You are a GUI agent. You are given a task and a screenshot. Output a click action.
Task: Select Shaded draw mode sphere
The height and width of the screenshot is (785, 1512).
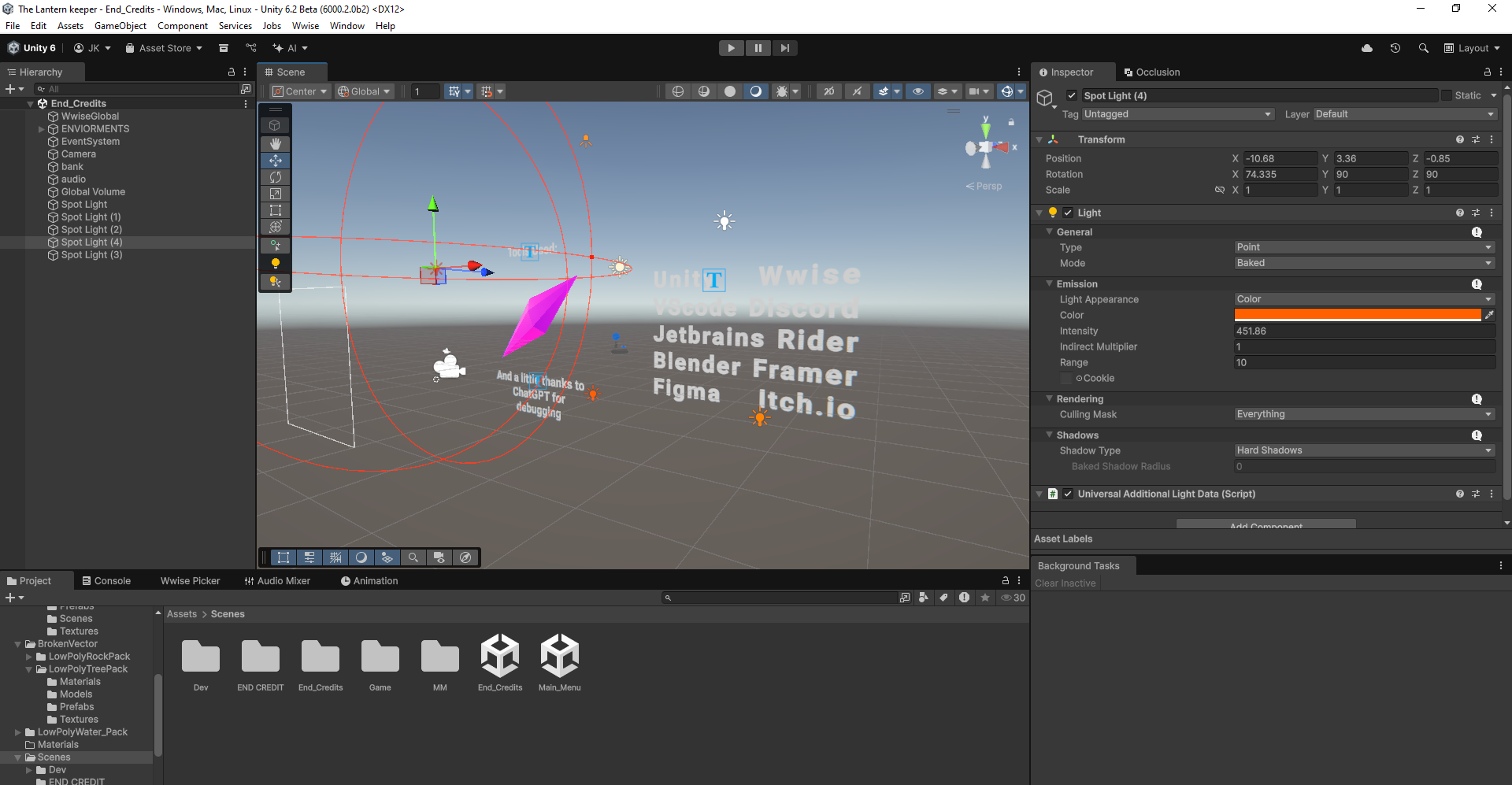[730, 91]
